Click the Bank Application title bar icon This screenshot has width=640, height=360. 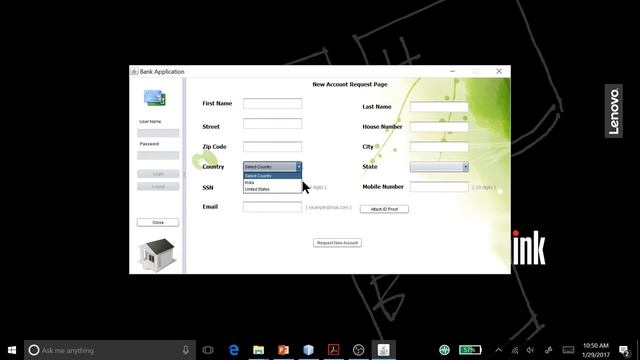pos(134,71)
